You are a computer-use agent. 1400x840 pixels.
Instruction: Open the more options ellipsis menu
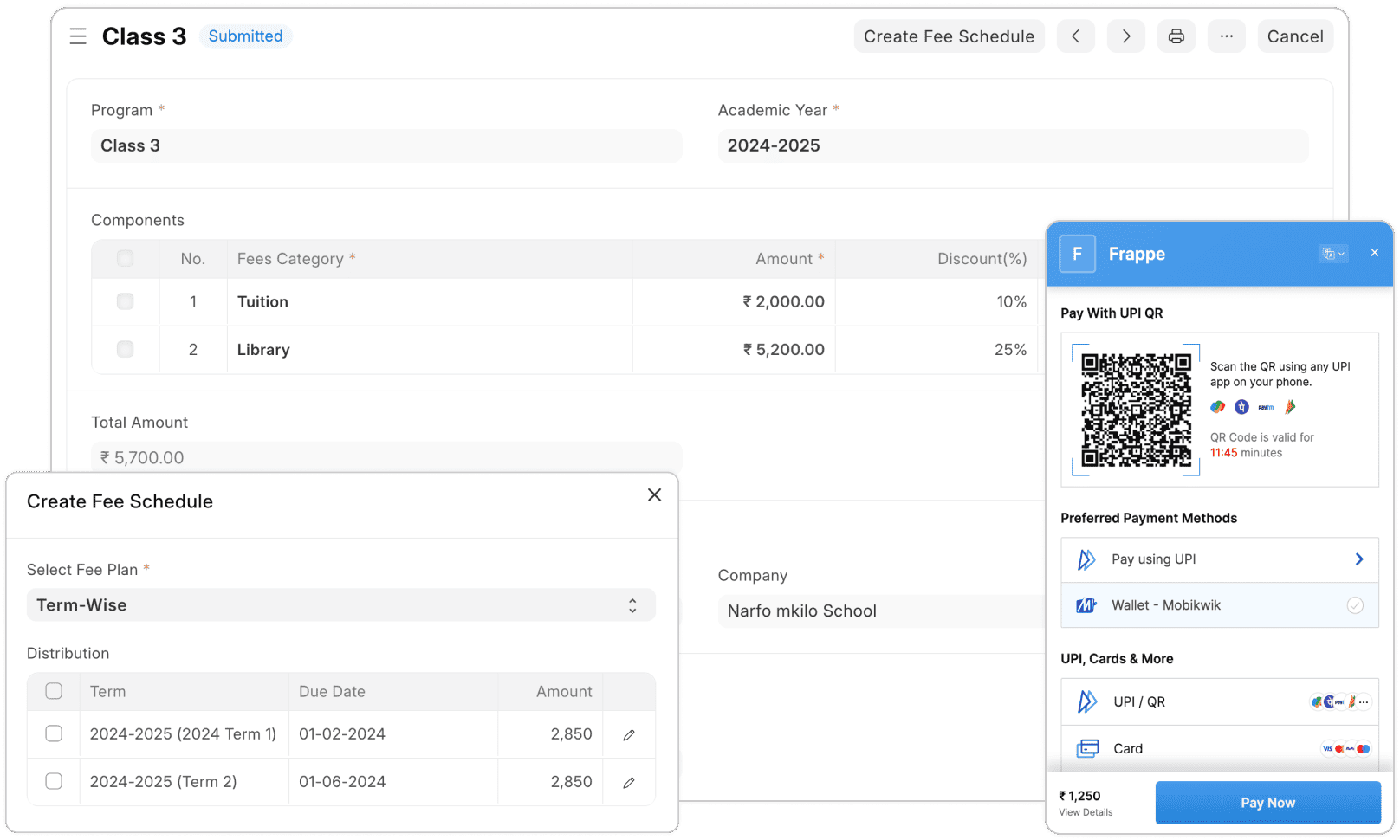pos(1226,36)
